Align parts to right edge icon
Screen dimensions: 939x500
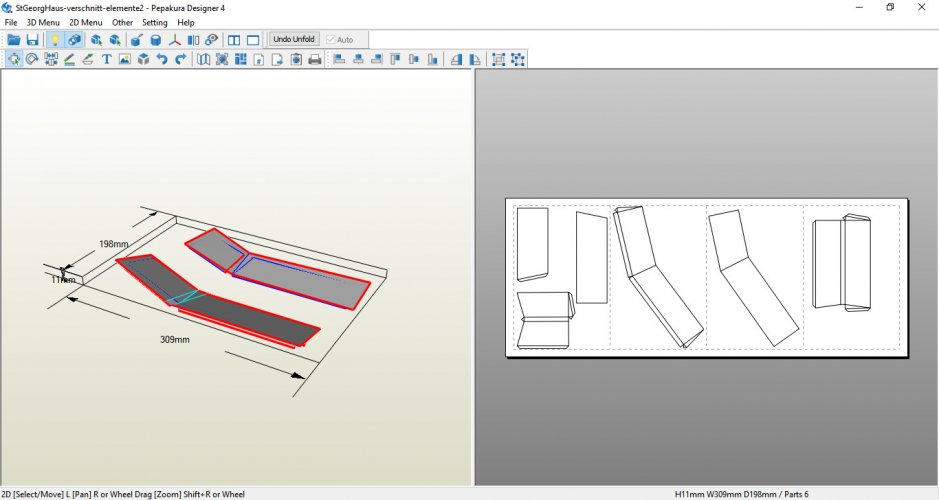coord(377,59)
